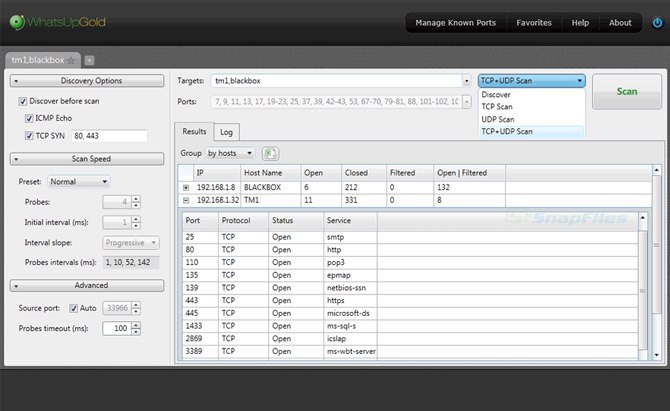This screenshot has height=411, width=670.
Task: Switch to the Results tab
Action: click(194, 132)
